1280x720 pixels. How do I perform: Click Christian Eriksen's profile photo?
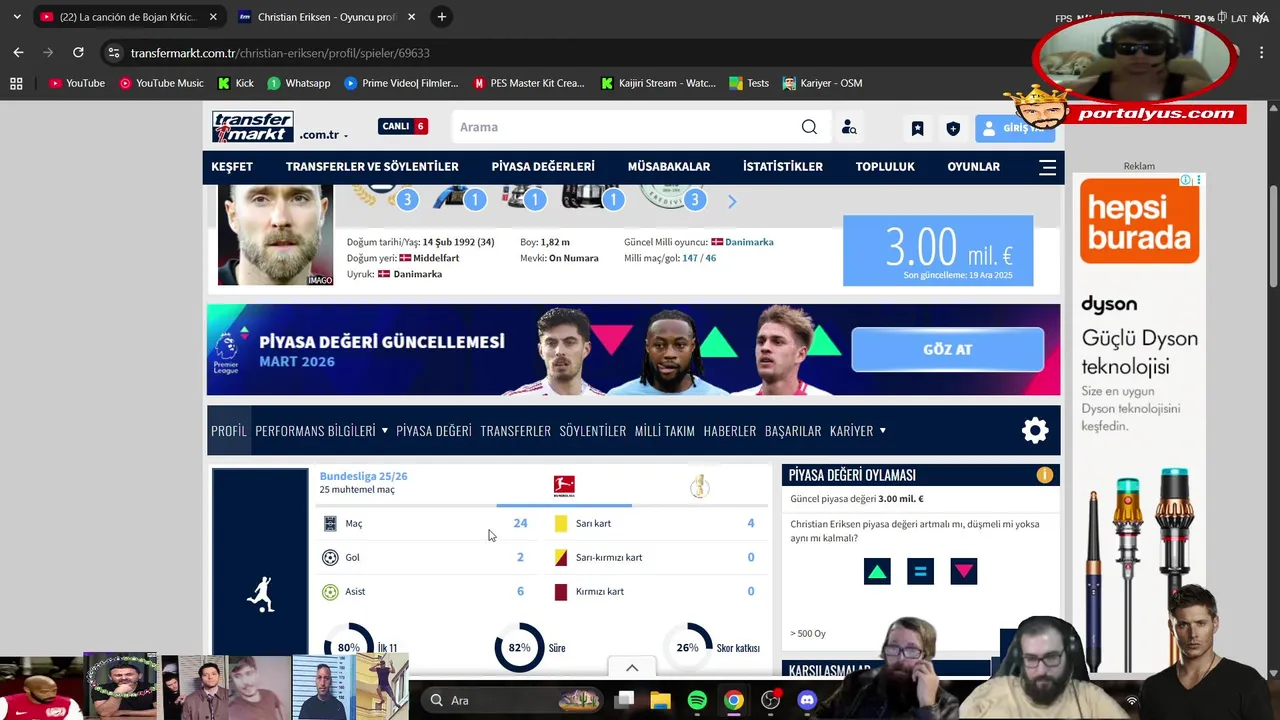(276, 235)
